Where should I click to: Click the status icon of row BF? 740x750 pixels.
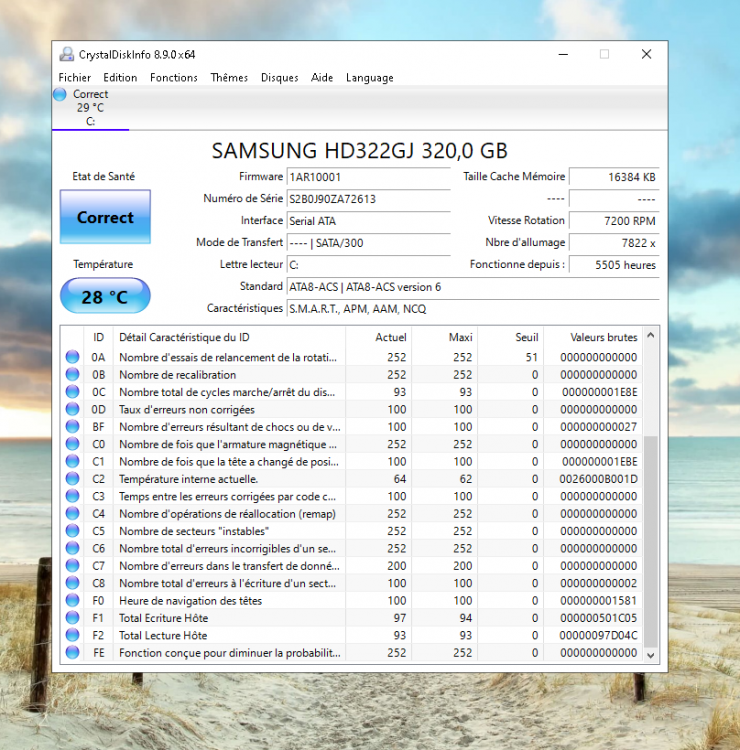pyautogui.click(x=73, y=427)
